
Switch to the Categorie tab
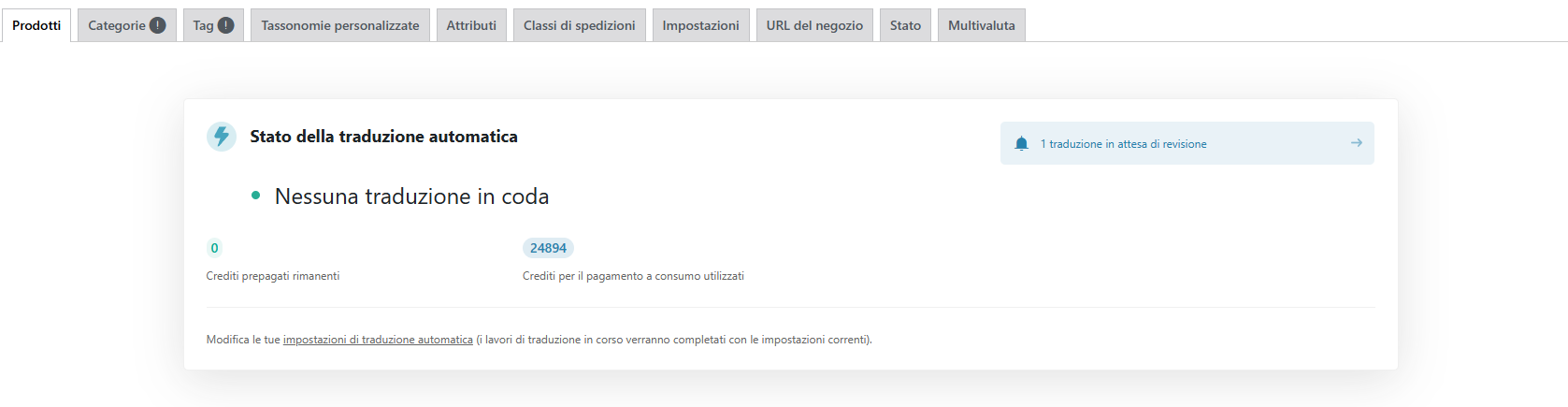point(126,25)
